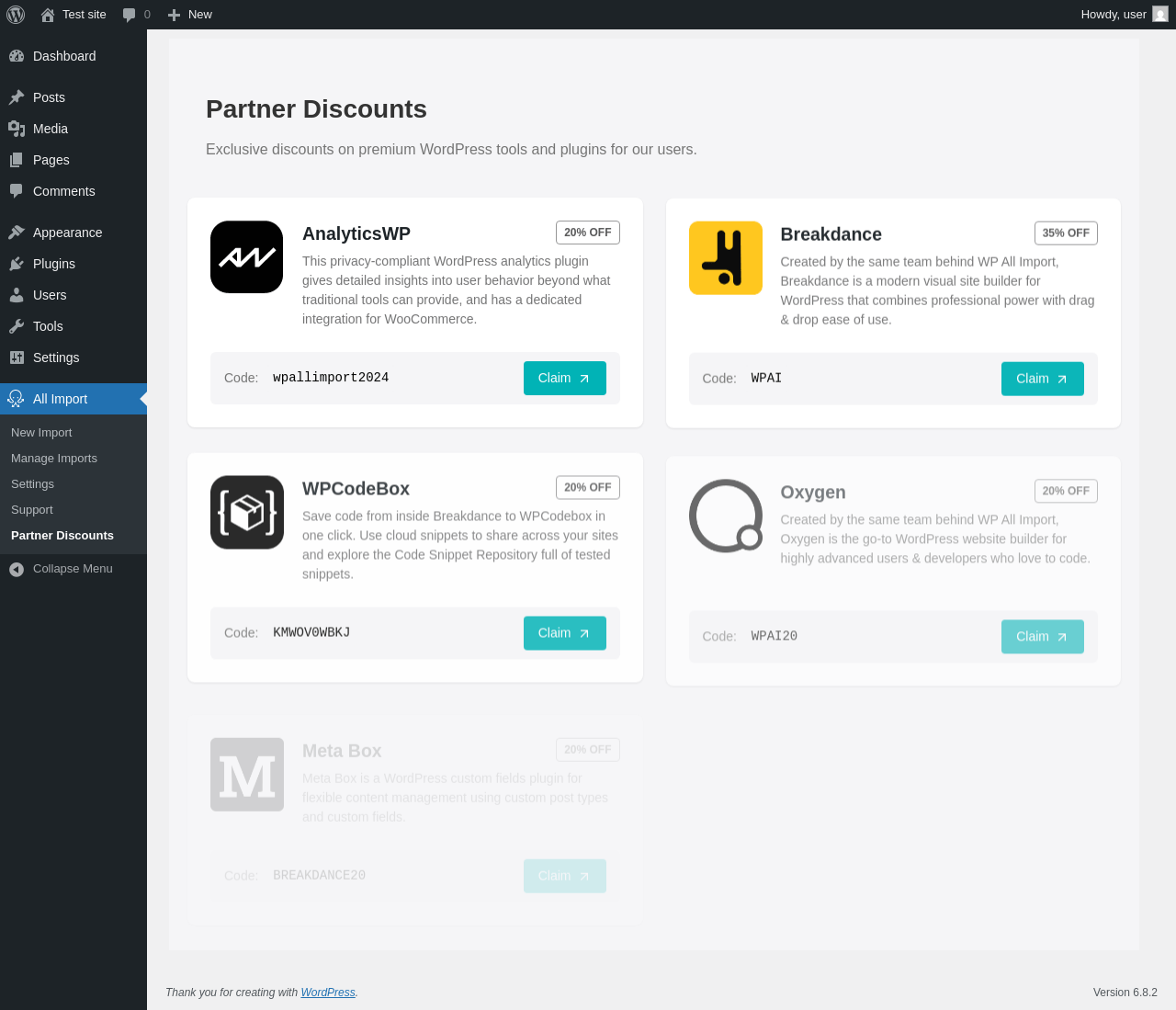Click the Howdy, user account menu

tap(1125, 15)
